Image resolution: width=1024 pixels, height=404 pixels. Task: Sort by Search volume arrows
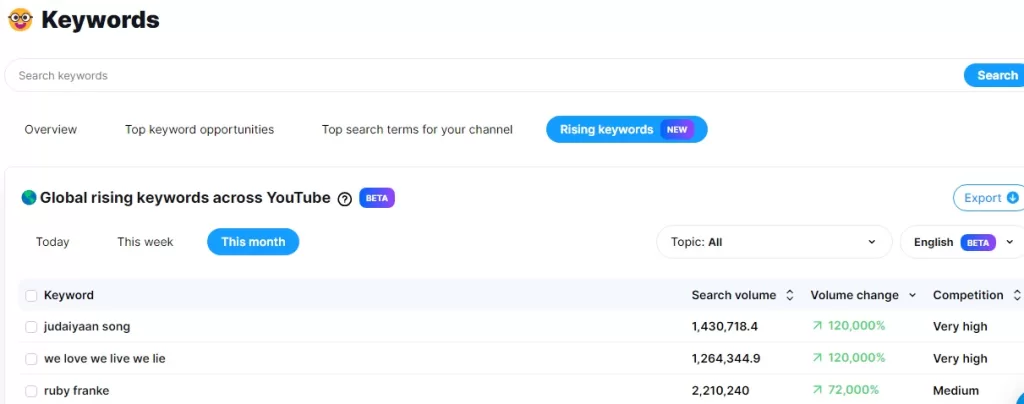(790, 295)
